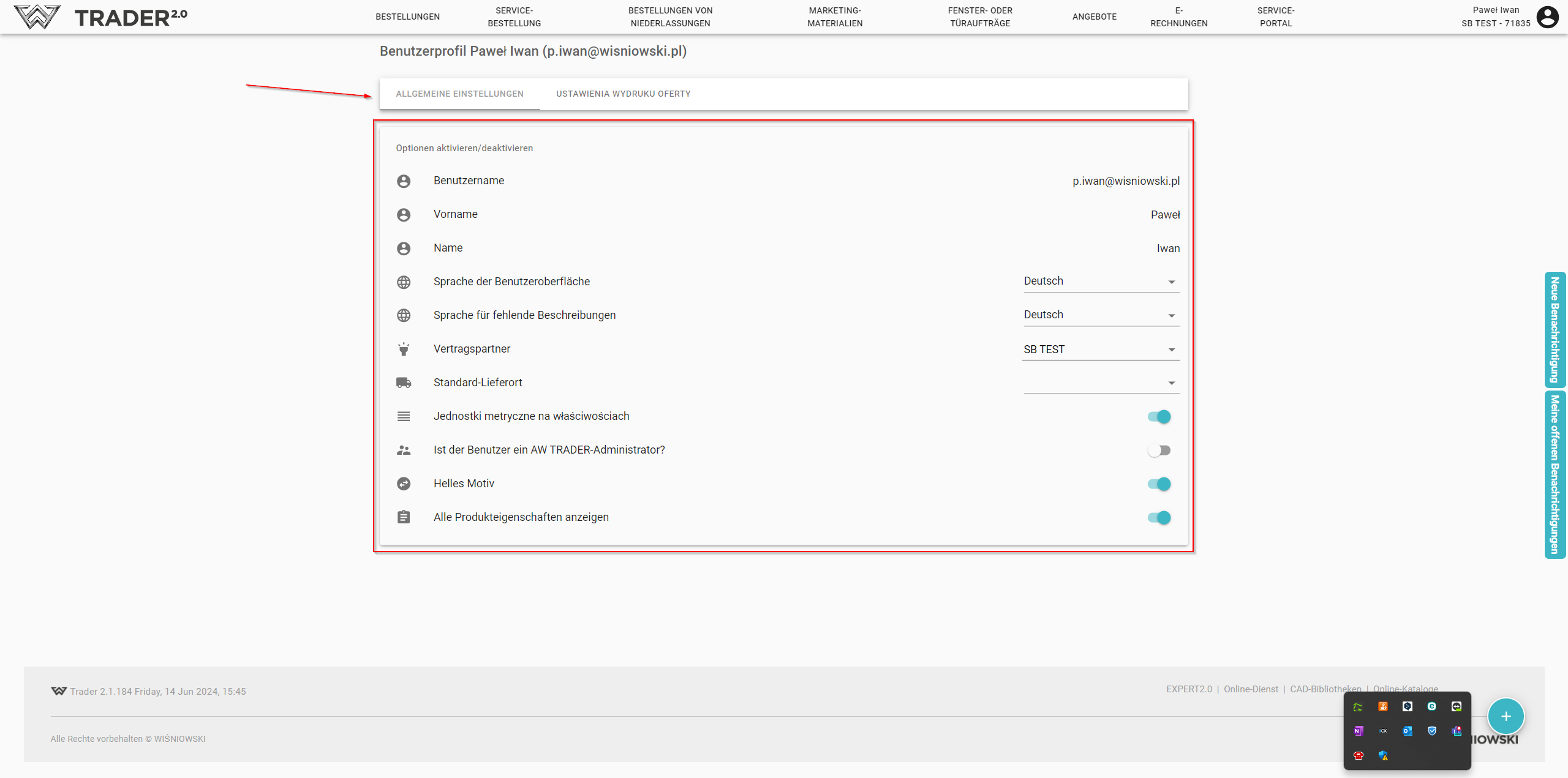Toggle Jednostki metryczne na właściwościach switch
The width and height of the screenshot is (1568, 778).
coord(1159,417)
